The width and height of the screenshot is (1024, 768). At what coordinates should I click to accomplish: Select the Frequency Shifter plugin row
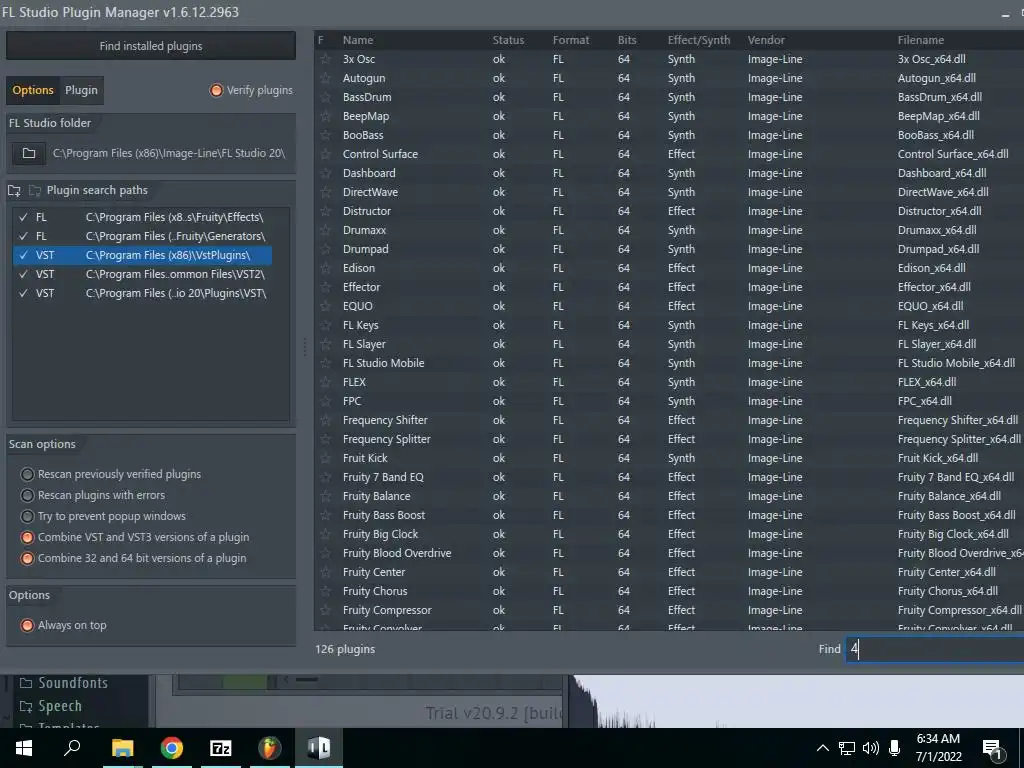(x=669, y=420)
